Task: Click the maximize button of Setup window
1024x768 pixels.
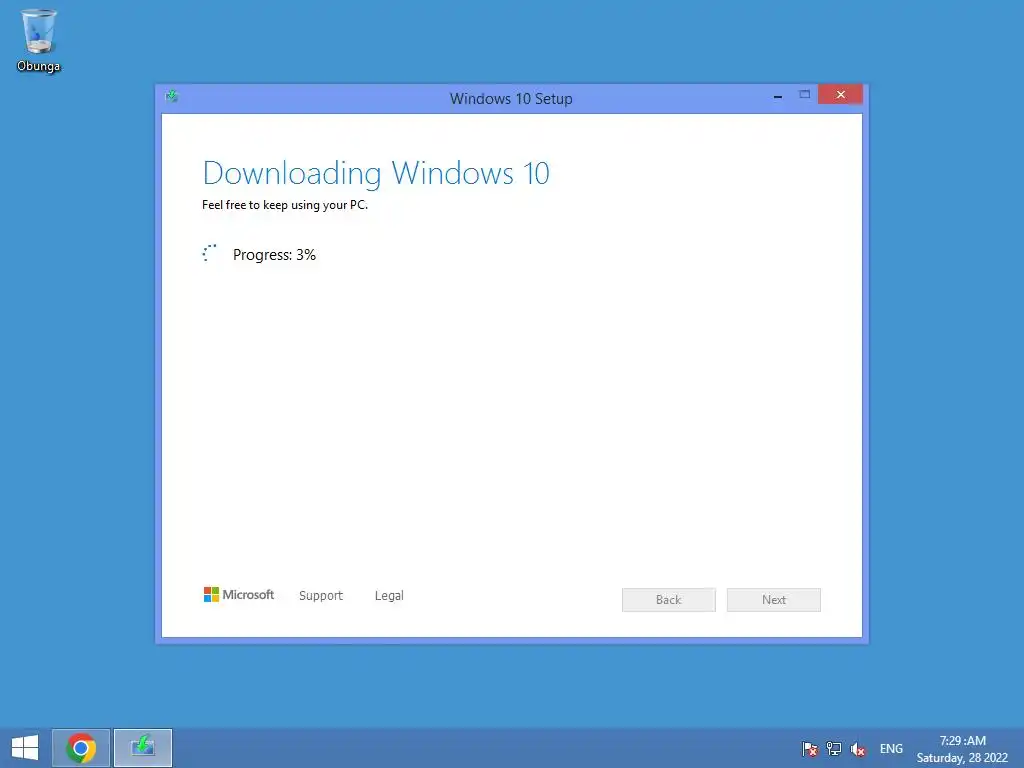Action: (x=805, y=95)
